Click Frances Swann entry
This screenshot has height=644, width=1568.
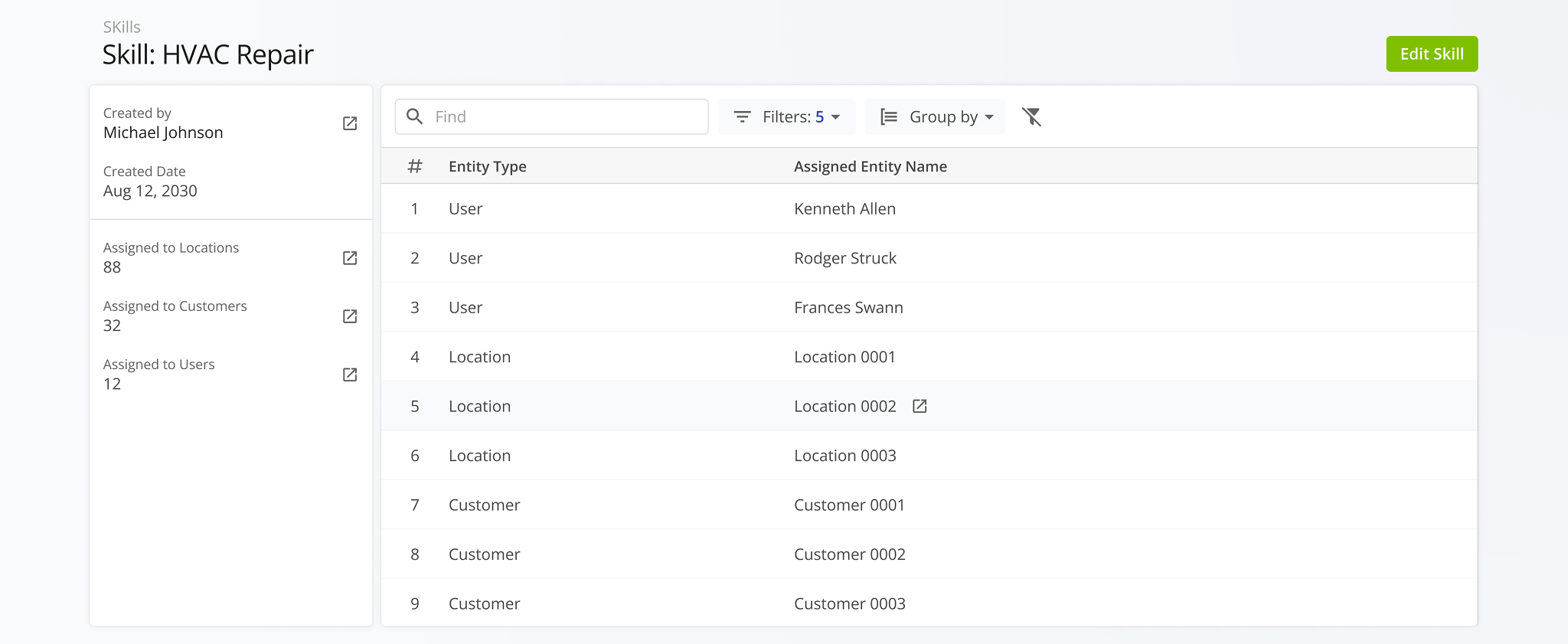[848, 308]
